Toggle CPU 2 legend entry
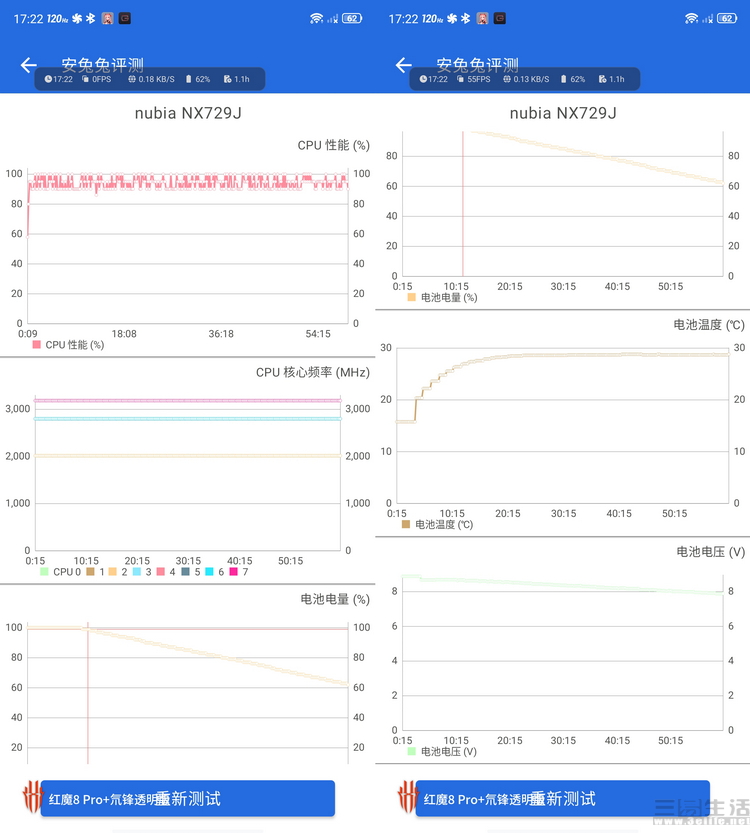750x833 pixels. [118, 572]
